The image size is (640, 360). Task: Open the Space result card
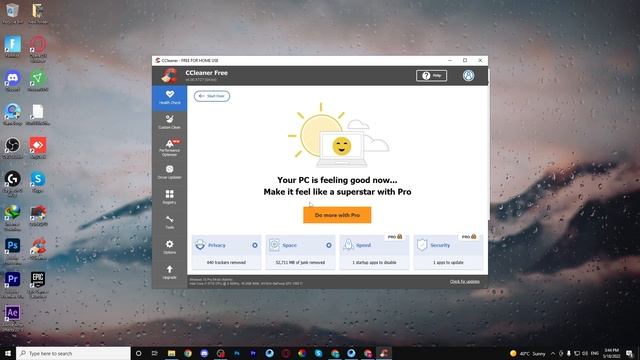[x=300, y=252]
